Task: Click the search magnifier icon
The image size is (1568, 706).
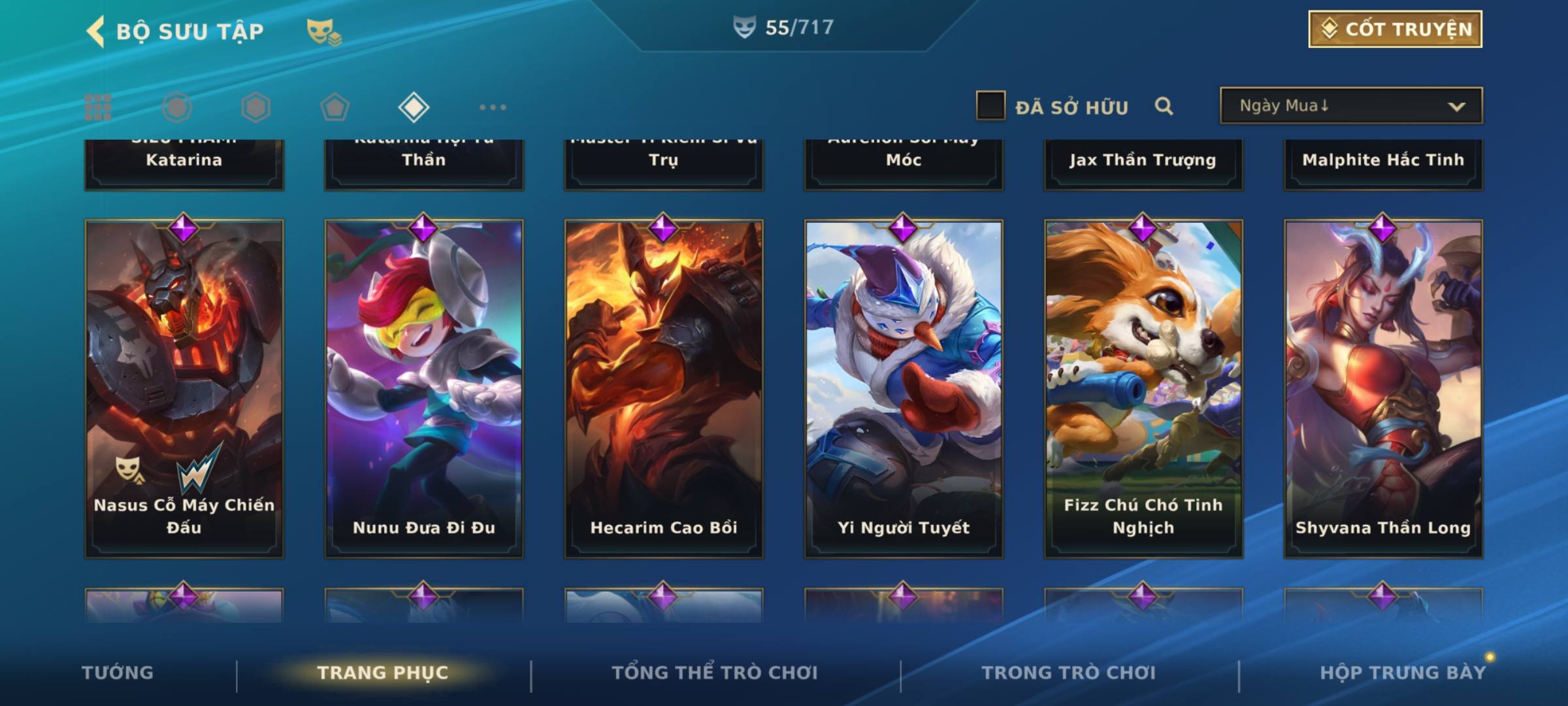Action: click(x=1164, y=106)
